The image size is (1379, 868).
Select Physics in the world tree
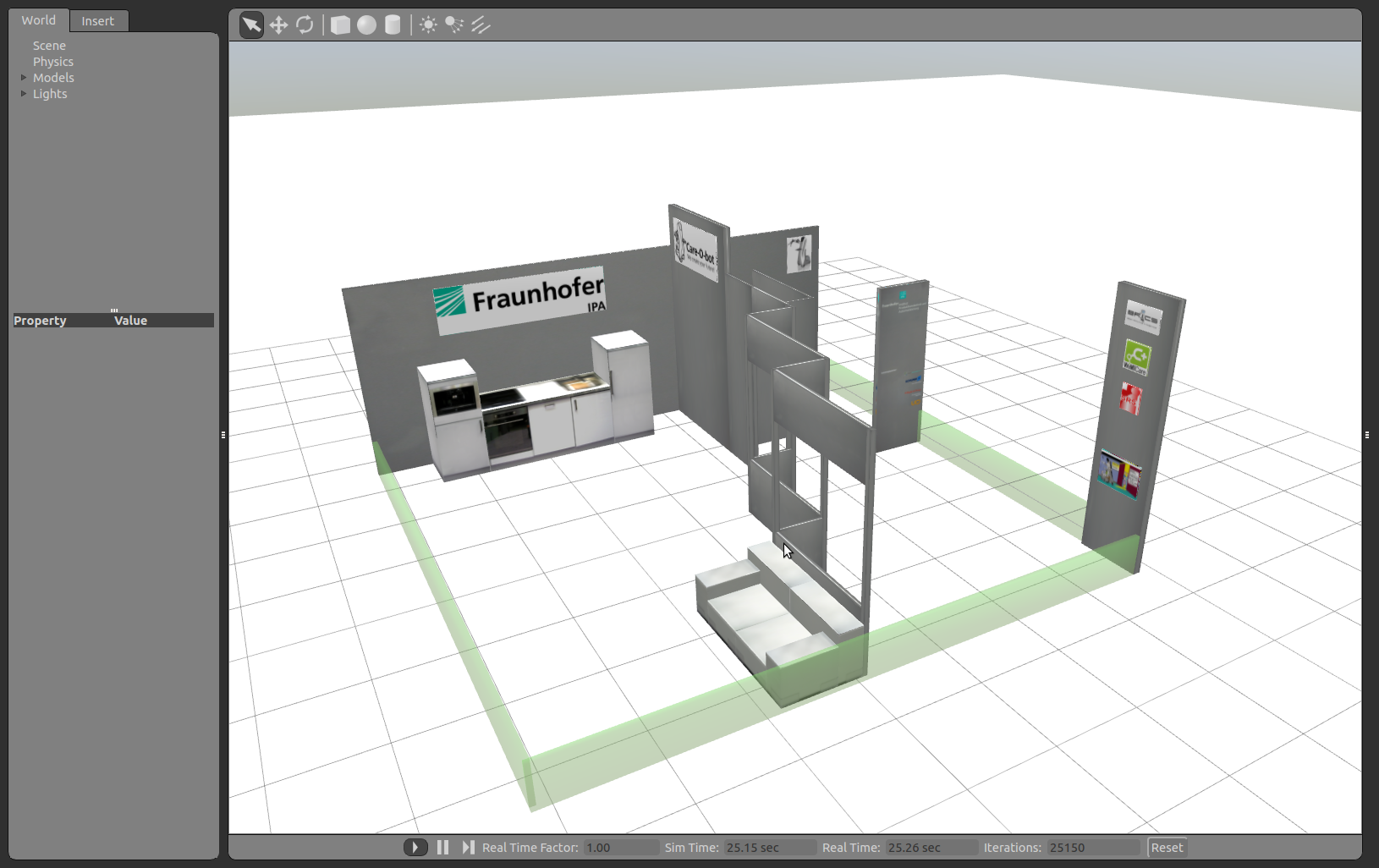tap(53, 62)
